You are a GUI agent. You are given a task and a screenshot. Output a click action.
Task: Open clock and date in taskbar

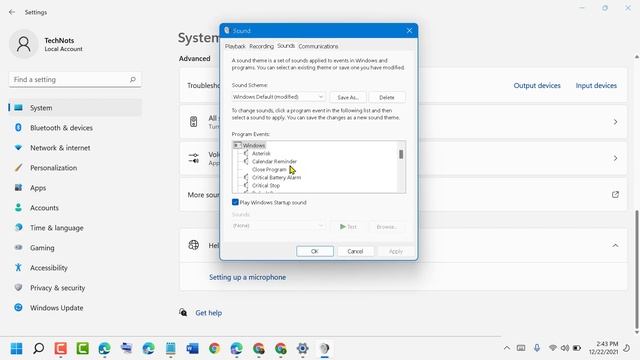[603, 348]
